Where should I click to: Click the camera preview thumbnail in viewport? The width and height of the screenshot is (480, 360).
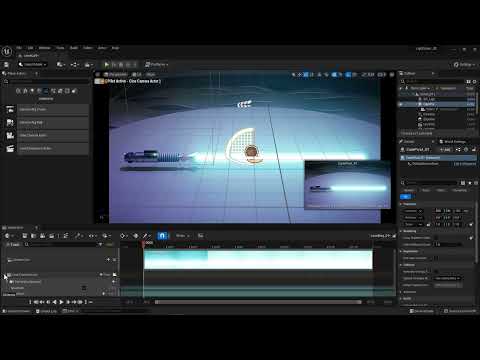click(x=347, y=185)
